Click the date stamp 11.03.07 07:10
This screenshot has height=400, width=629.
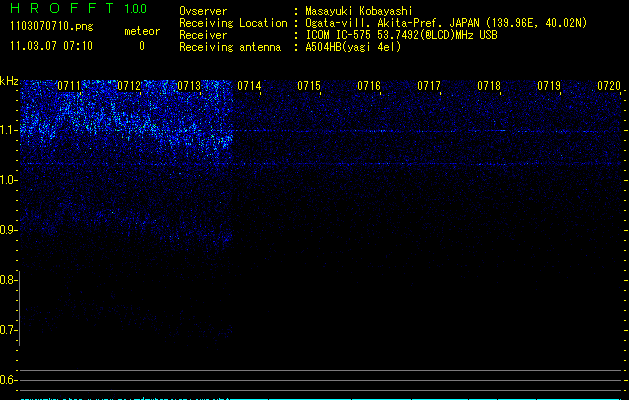(x=51, y=46)
